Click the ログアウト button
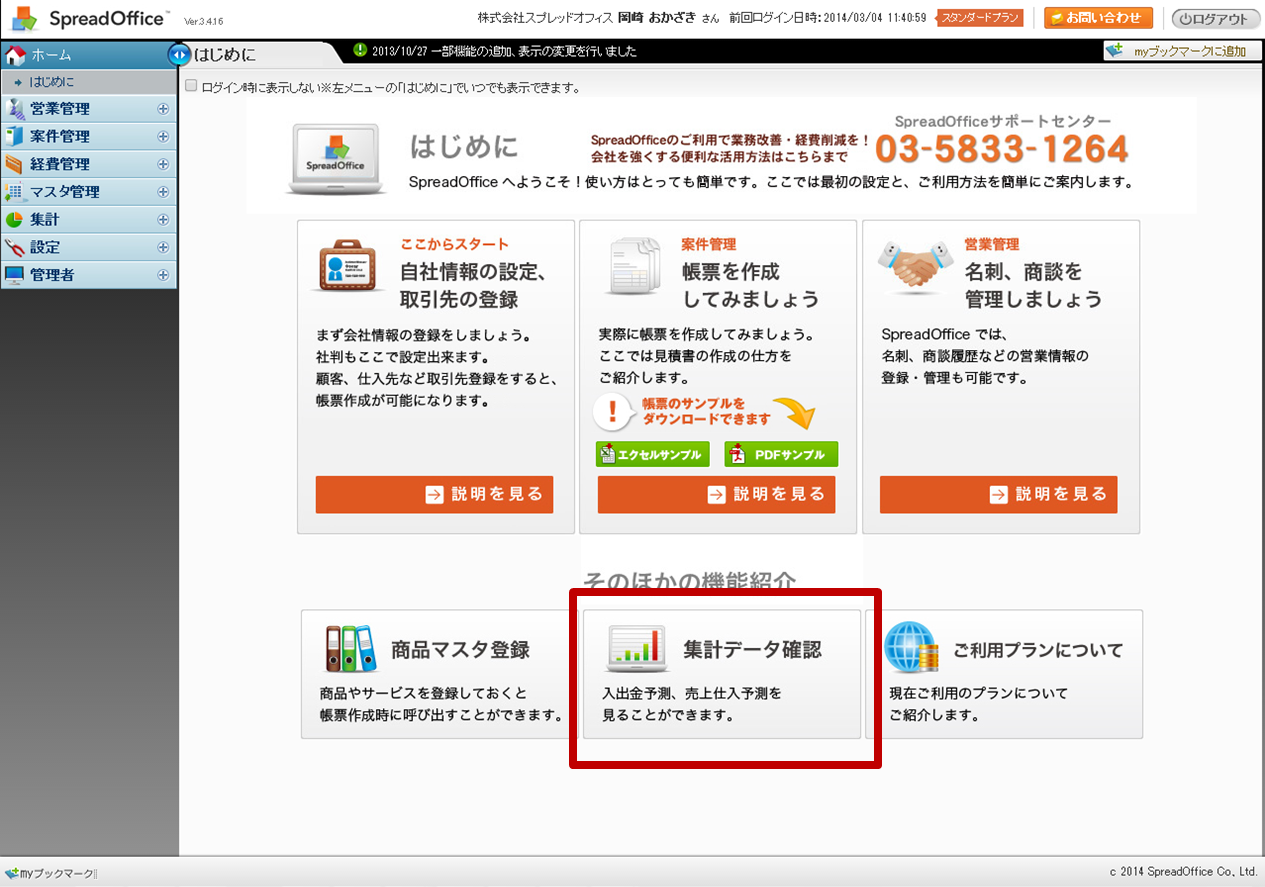 click(1216, 18)
